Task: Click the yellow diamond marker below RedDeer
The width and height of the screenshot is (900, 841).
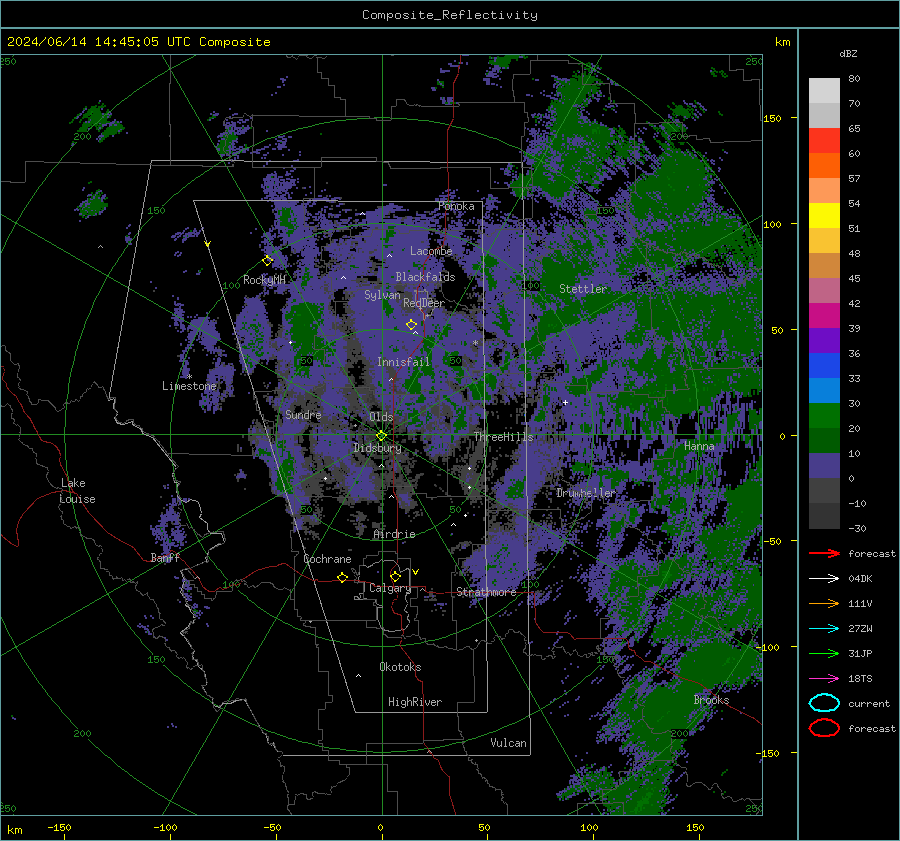Action: pos(411,325)
